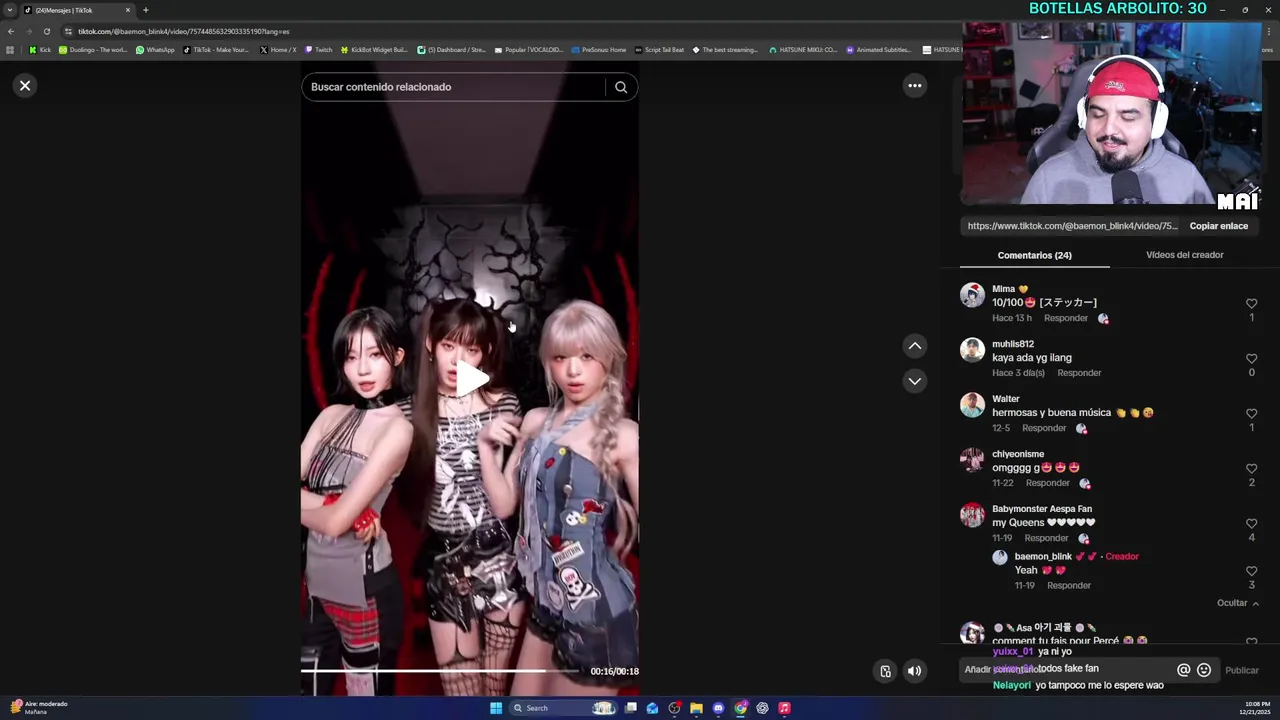
Task: Like baemon_blink's reply 'Yeah'
Action: [1251, 571]
